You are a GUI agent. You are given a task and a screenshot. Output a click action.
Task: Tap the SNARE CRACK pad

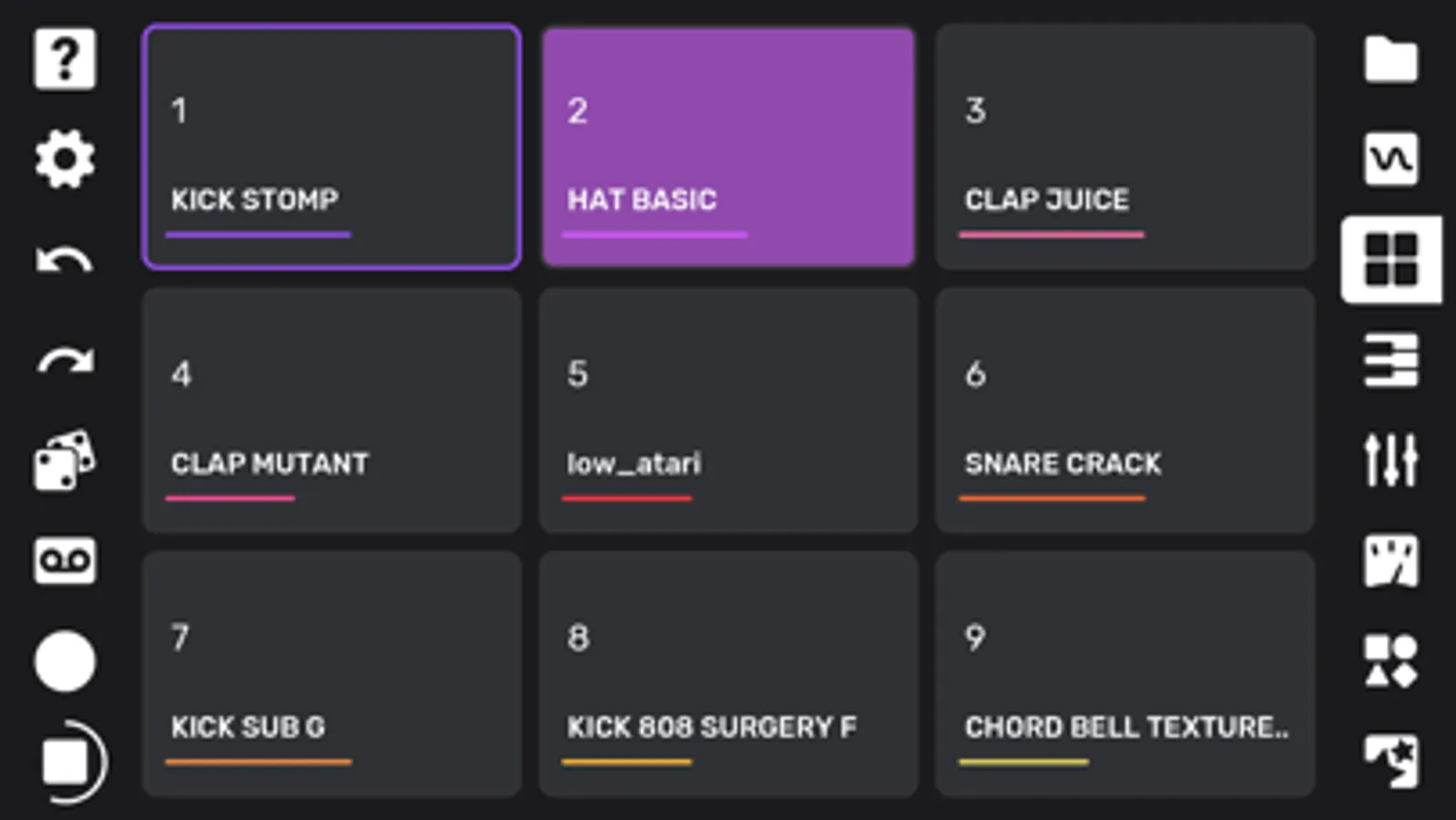(x=1125, y=410)
